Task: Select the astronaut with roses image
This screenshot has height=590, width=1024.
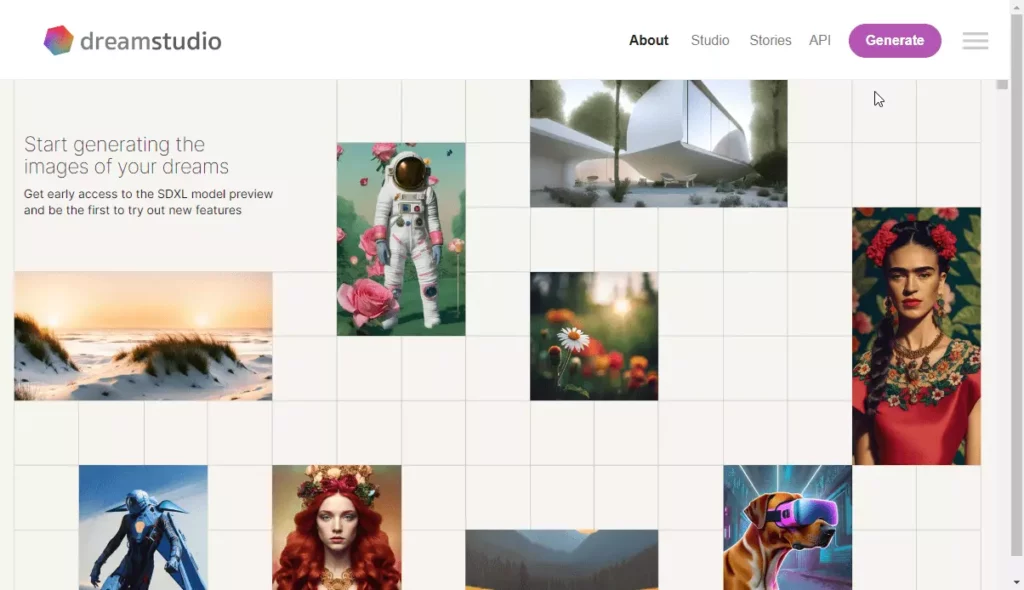Action: (401, 239)
